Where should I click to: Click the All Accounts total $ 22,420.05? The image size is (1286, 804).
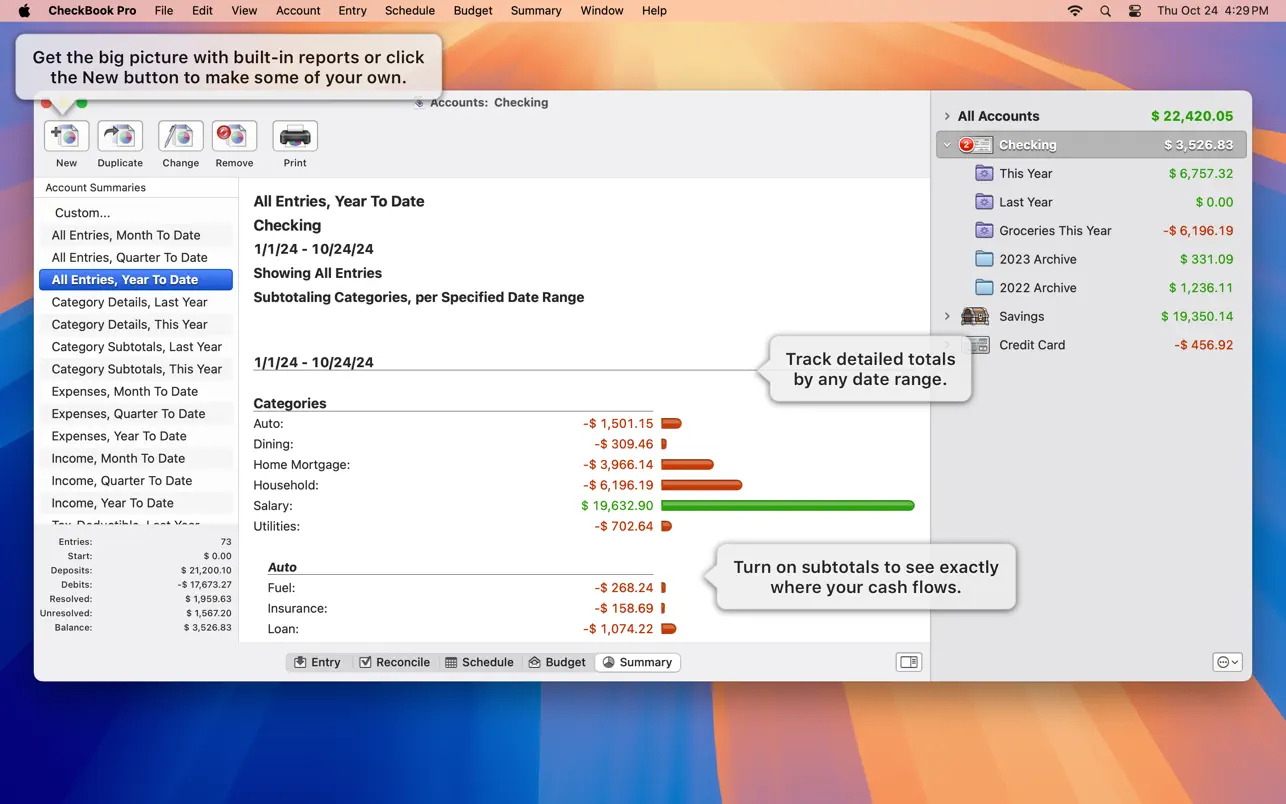[x=1192, y=116]
